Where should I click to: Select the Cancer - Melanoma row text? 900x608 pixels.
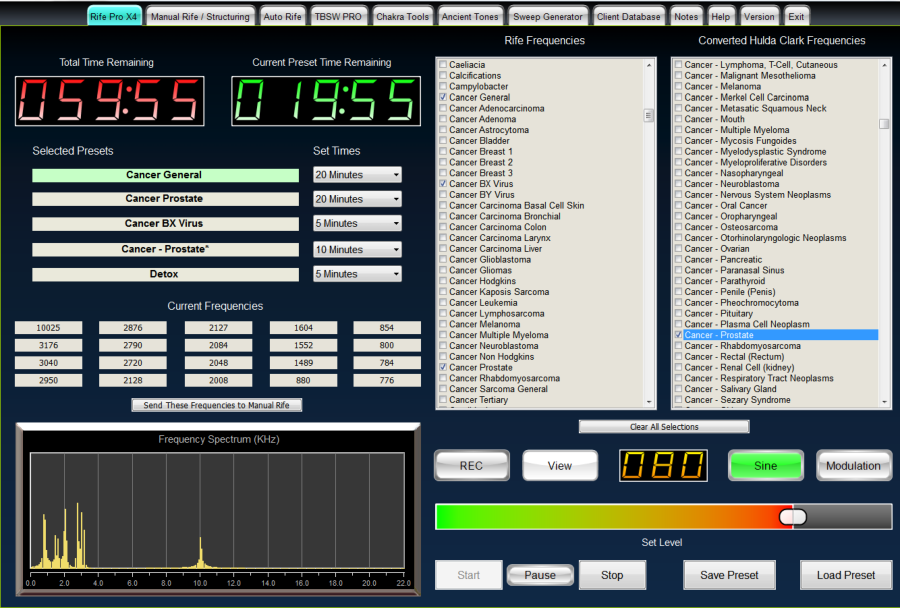[x=723, y=86]
